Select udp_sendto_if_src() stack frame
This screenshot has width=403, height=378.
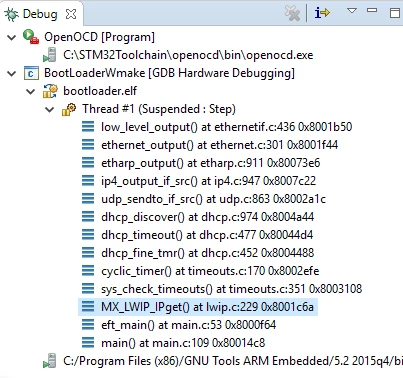(x=213, y=199)
